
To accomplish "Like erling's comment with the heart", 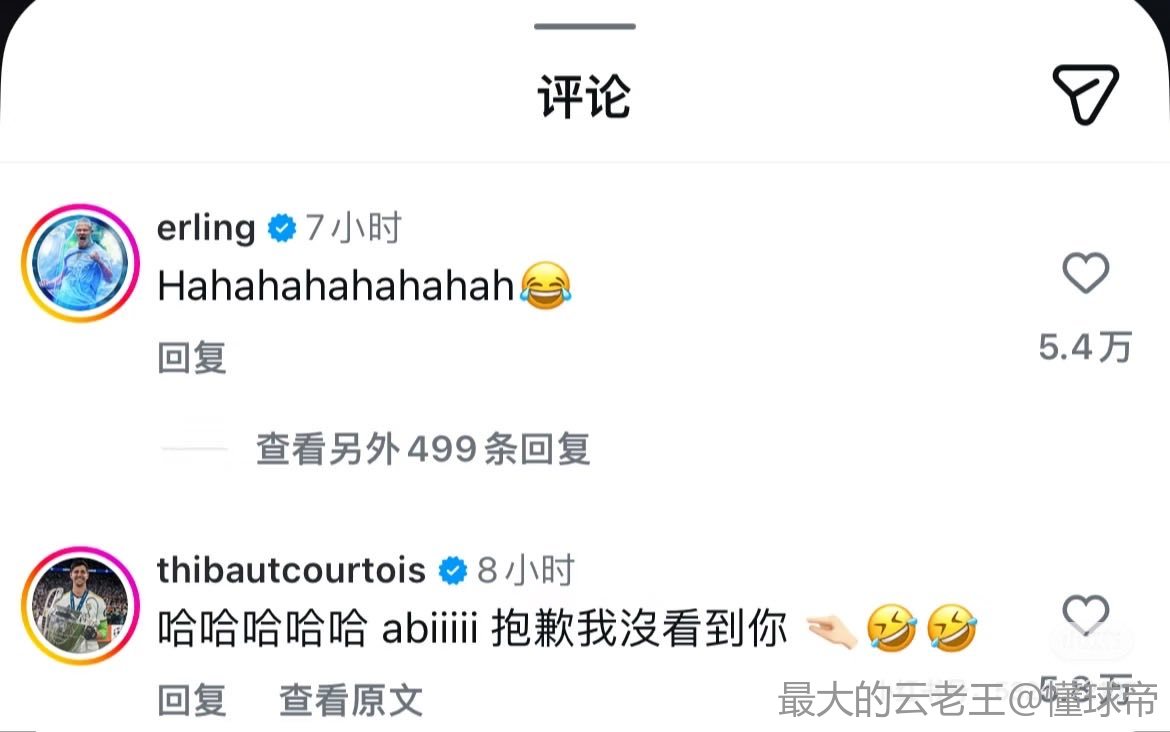I will tap(1086, 272).
